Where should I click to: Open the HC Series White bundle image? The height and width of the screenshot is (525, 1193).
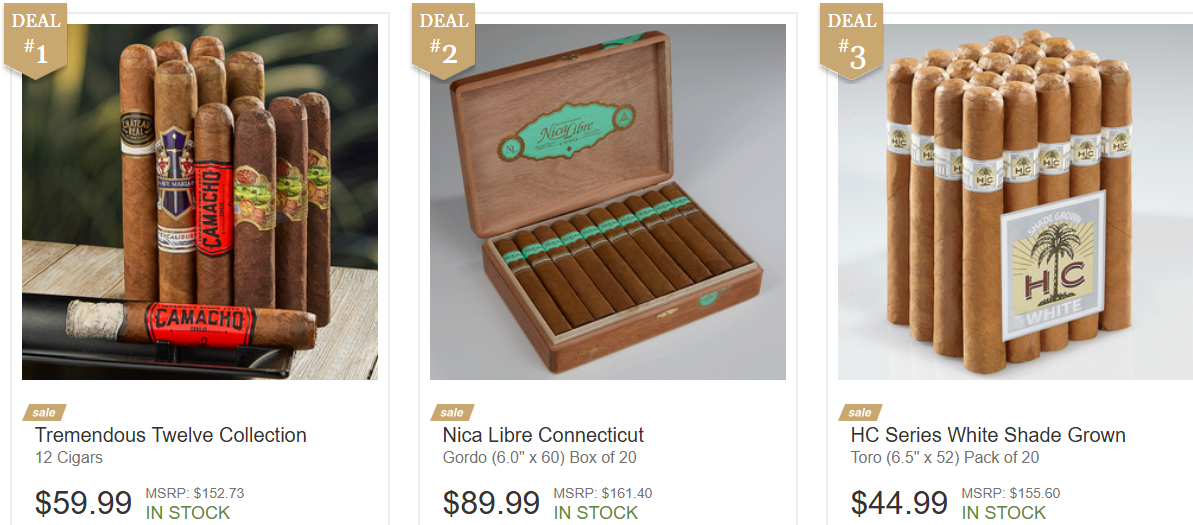pyautogui.click(x=1016, y=202)
